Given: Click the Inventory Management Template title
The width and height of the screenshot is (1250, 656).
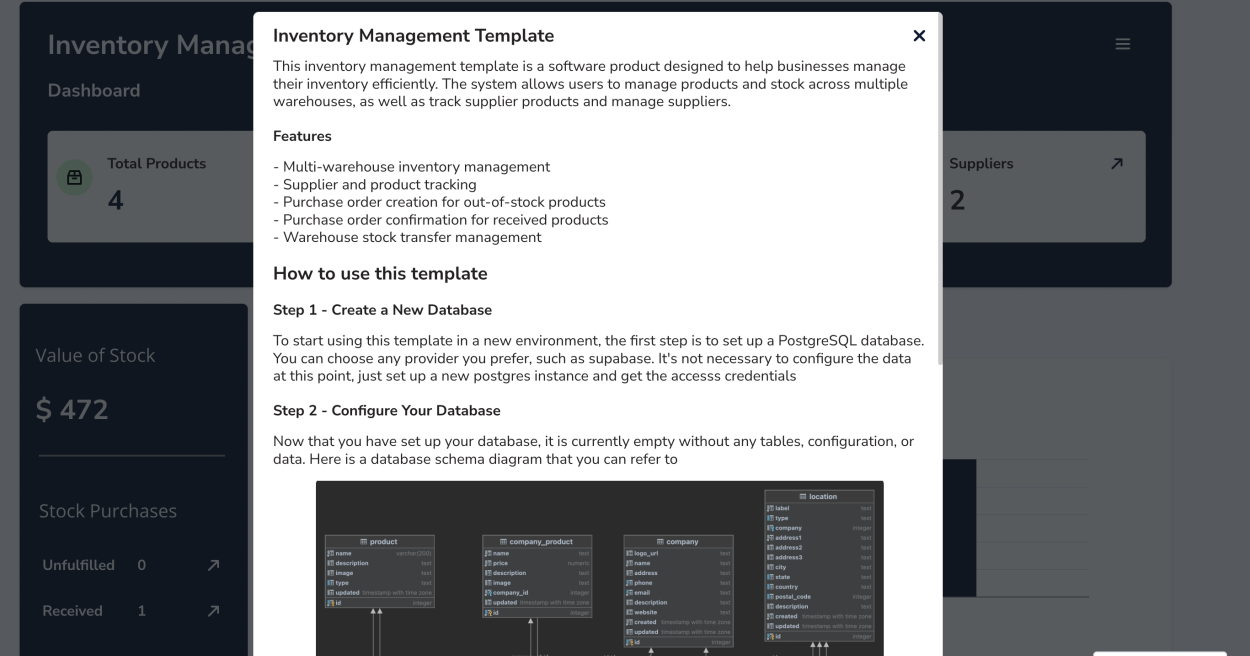Looking at the screenshot, I should [413, 36].
